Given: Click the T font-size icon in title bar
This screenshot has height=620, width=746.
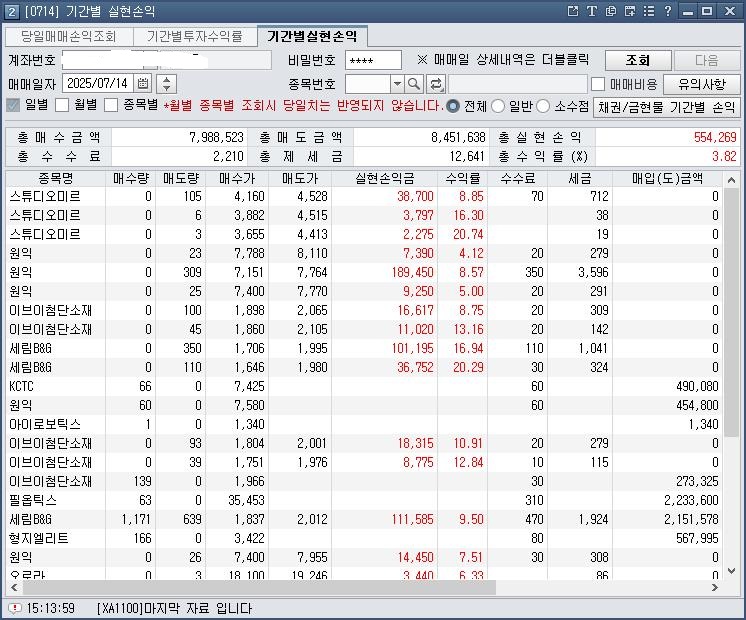Looking at the screenshot, I should point(591,11).
